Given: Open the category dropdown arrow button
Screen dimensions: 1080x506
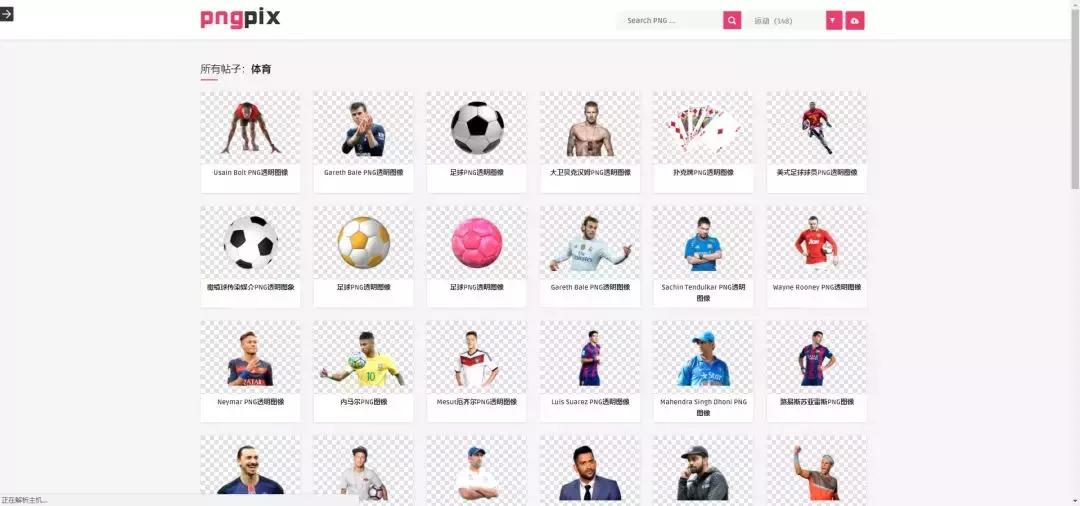Looking at the screenshot, I should 834,21.
